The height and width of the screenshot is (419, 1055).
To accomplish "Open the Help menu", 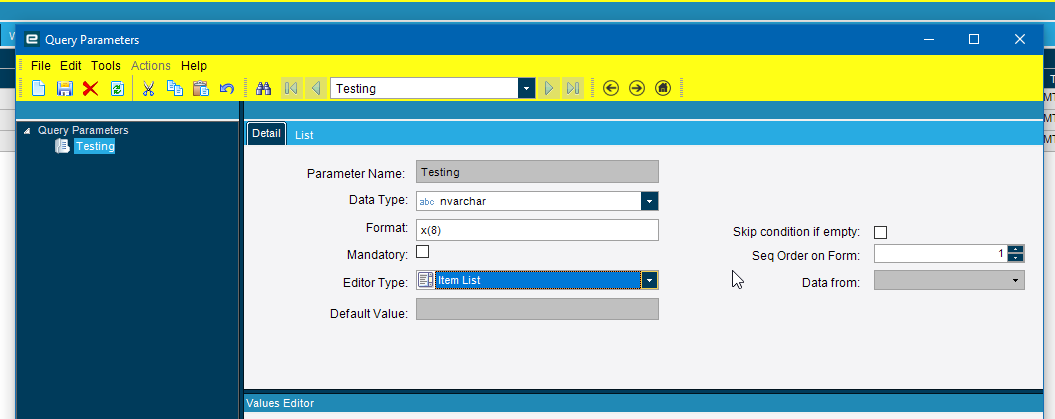I will tap(194, 66).
